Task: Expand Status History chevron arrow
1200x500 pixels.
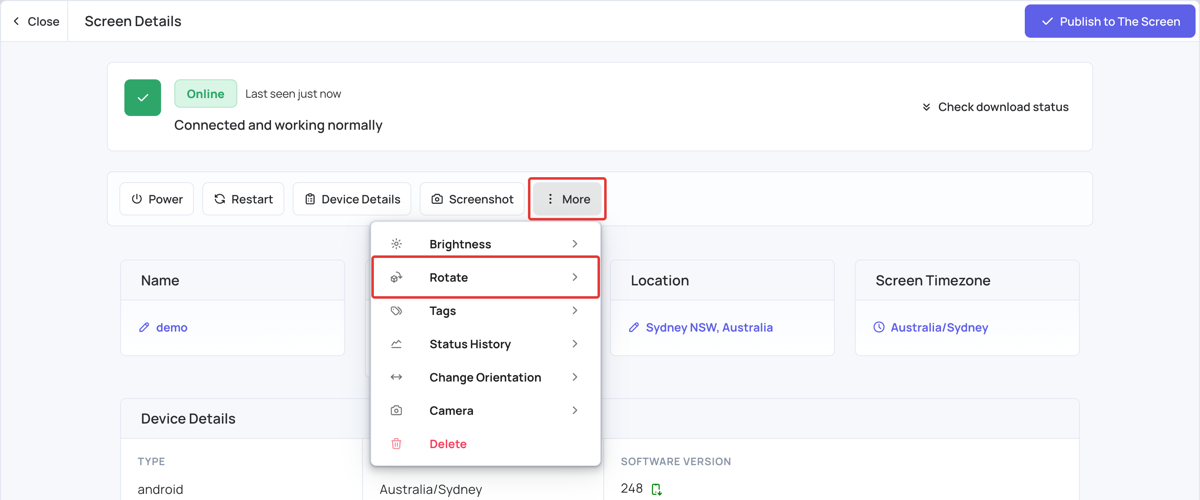Action: tap(575, 344)
